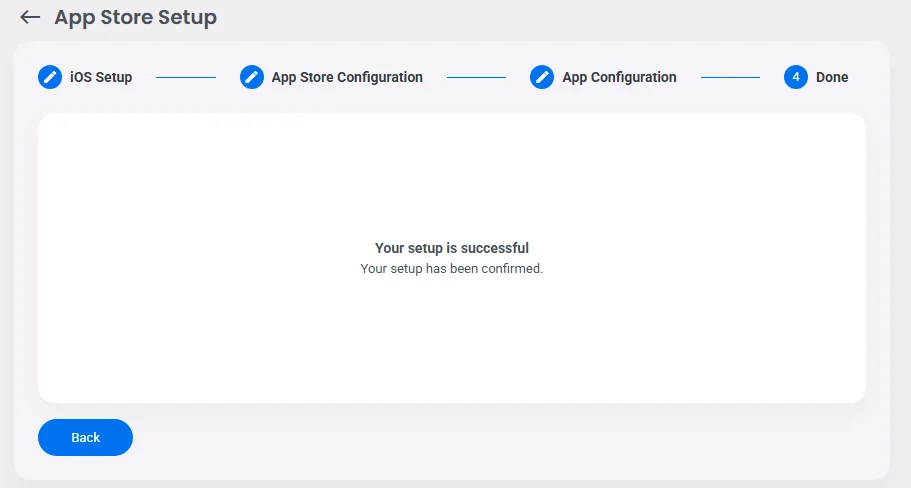This screenshot has height=488, width=911.
Task: Click the App Store Configuration pencil icon
Action: (x=252, y=77)
